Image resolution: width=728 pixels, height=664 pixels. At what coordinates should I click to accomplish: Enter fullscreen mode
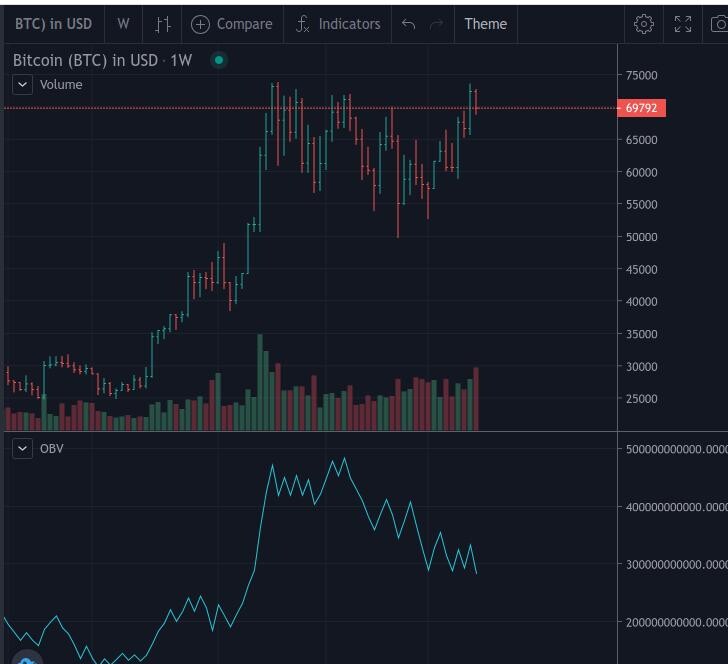click(683, 24)
